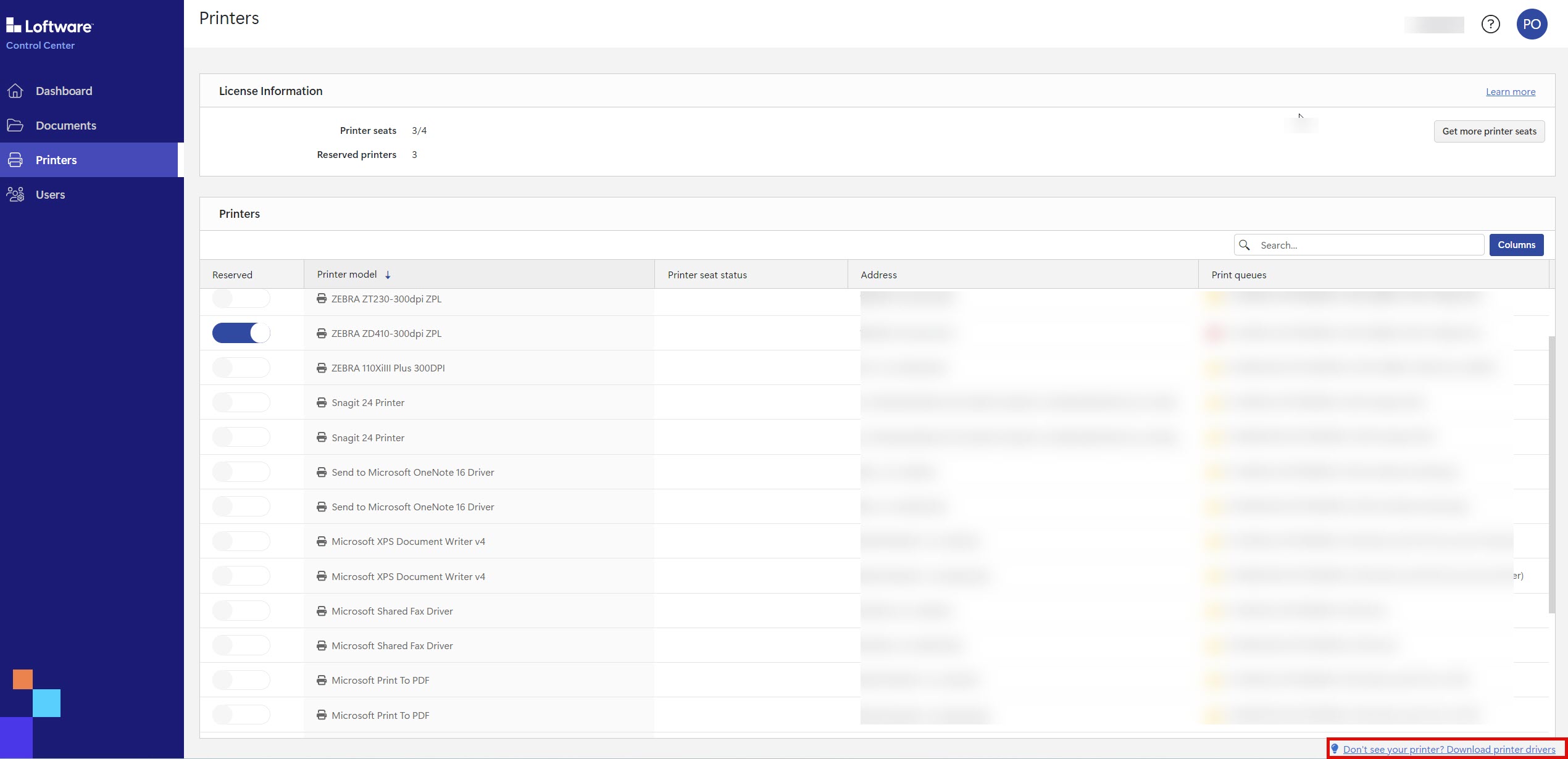Click the printer icon of first Microsoft Print To PDF
1568x759 pixels.
pyautogui.click(x=322, y=680)
